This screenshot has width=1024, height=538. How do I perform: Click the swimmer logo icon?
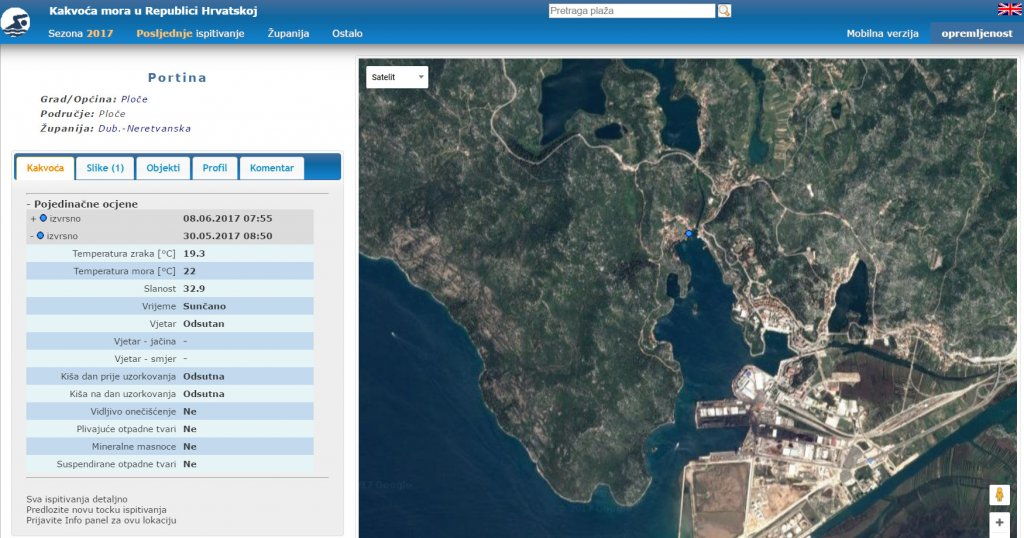(x=16, y=22)
